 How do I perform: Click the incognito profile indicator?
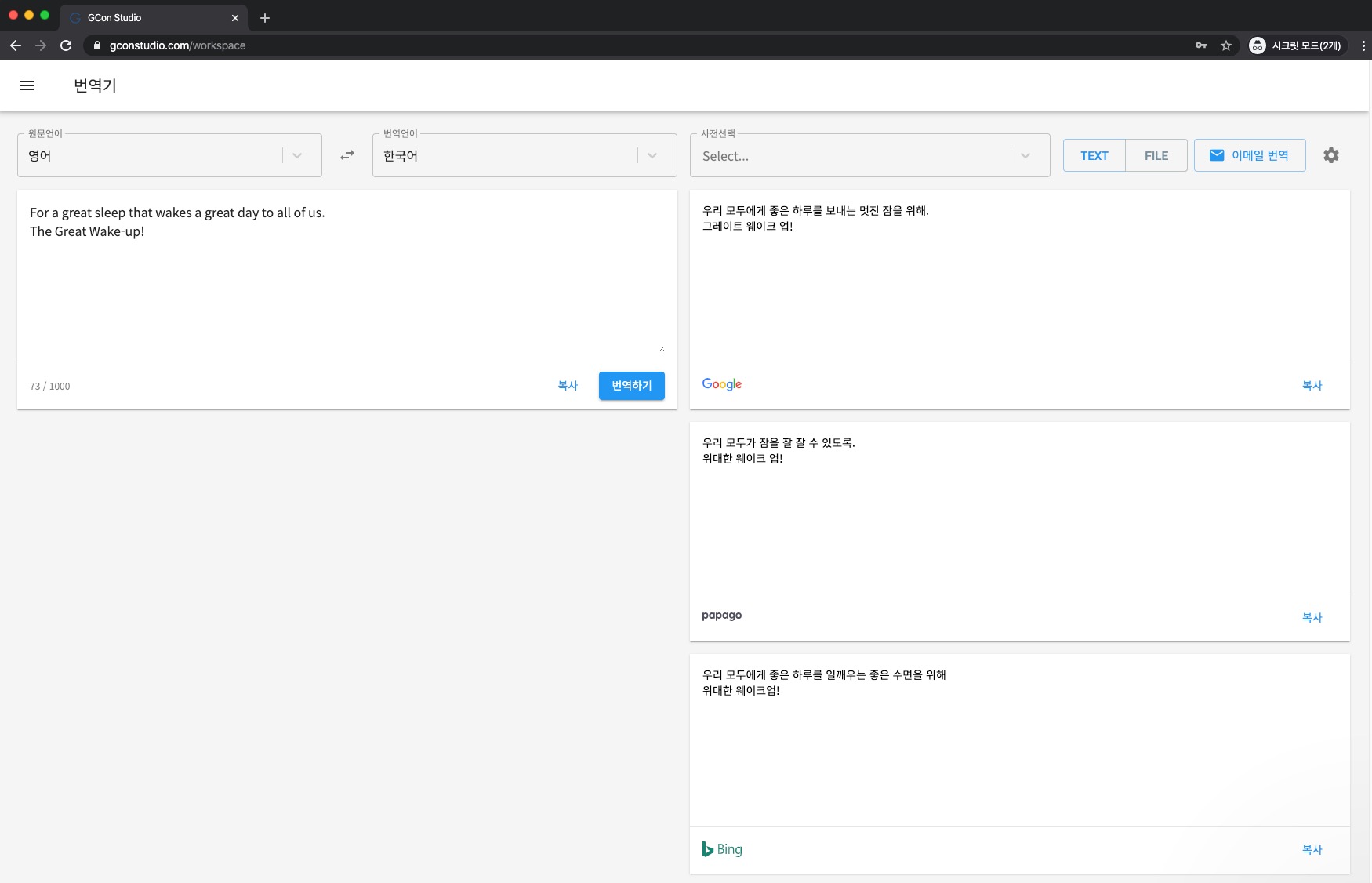click(x=1298, y=45)
